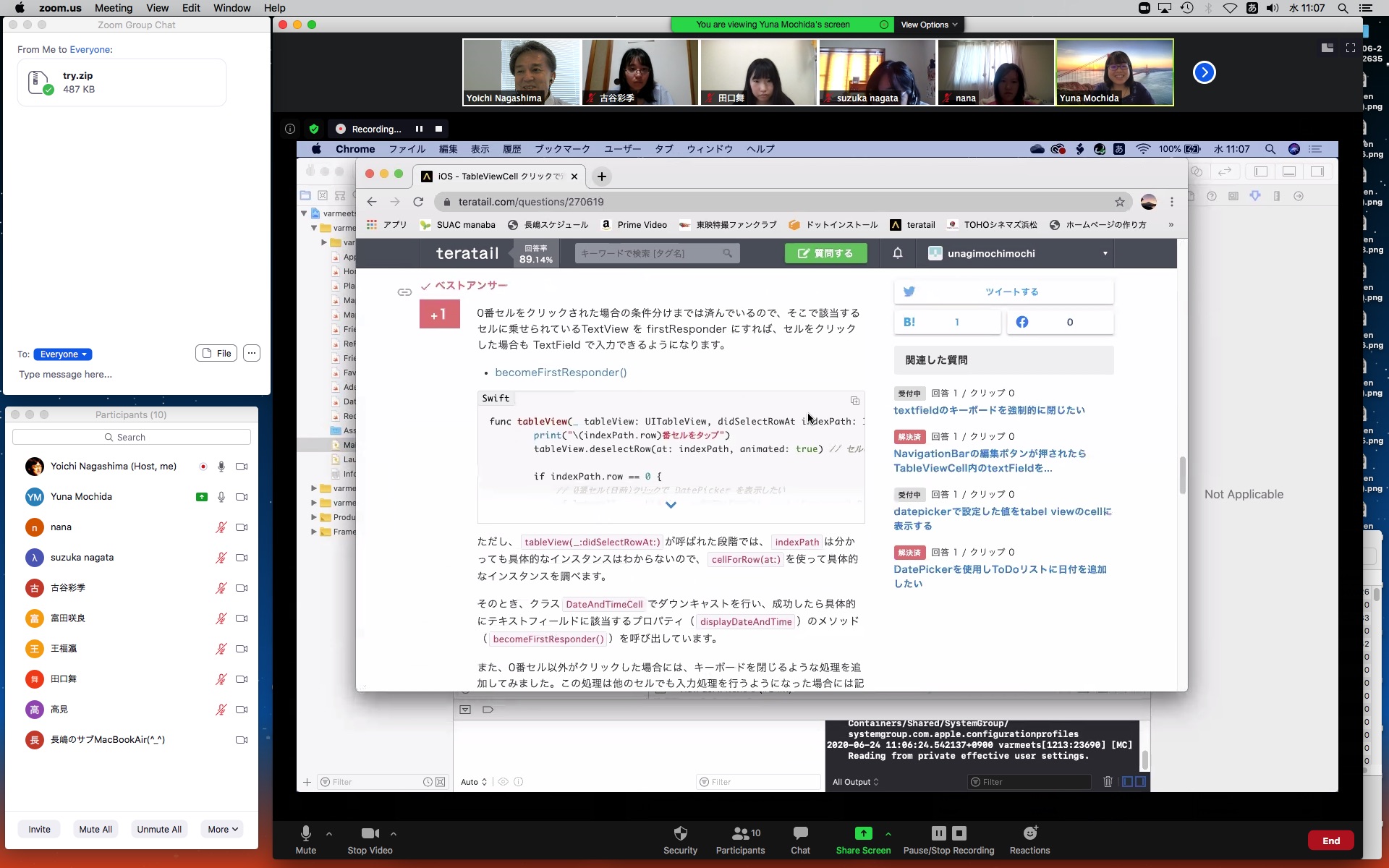Screen dimensions: 1389x868
Task: Open the Reactions emoji icon
Action: click(1029, 833)
